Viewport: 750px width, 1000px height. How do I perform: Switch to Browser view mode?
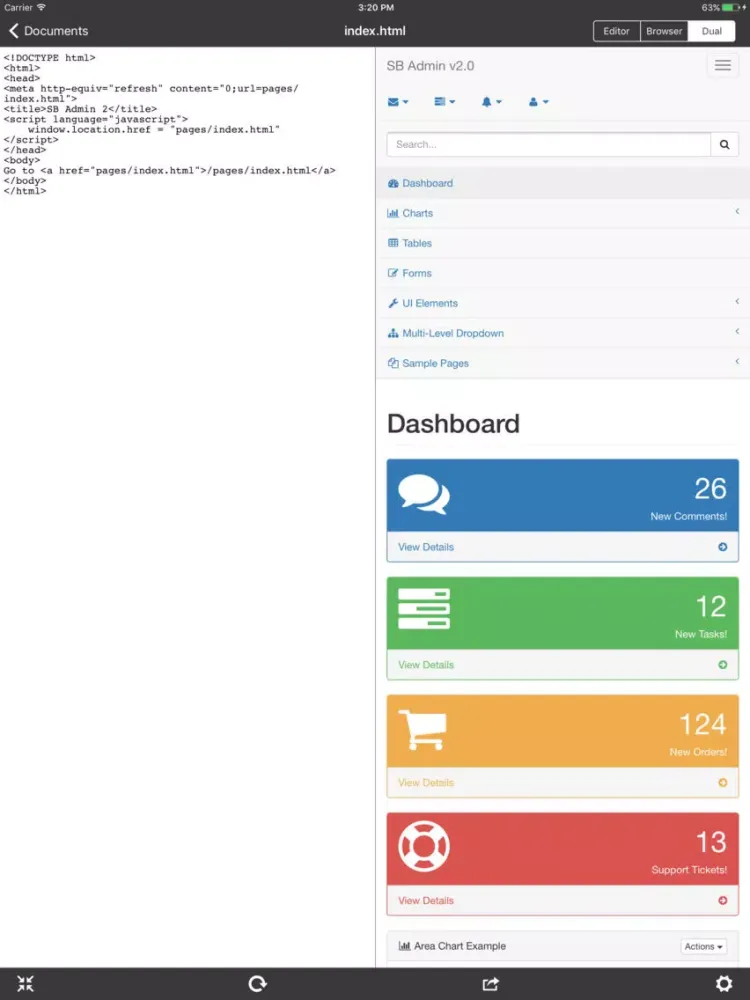[664, 31]
